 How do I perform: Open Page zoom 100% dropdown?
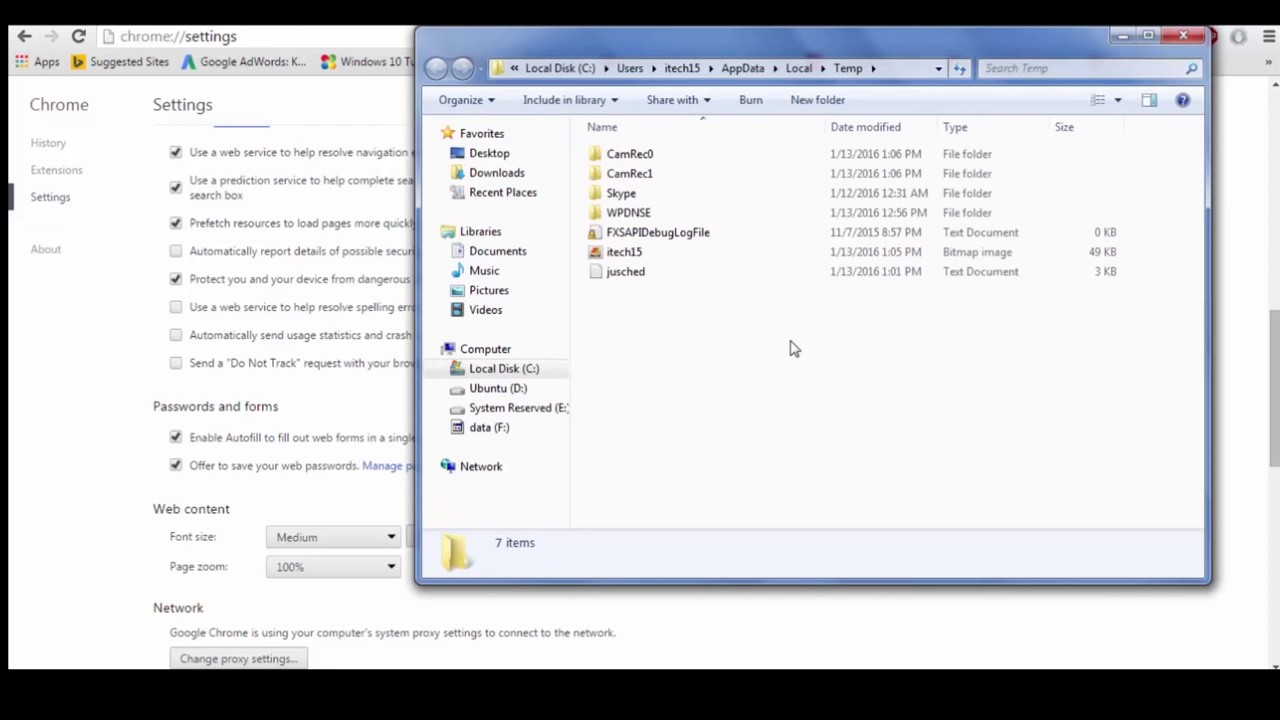(334, 567)
